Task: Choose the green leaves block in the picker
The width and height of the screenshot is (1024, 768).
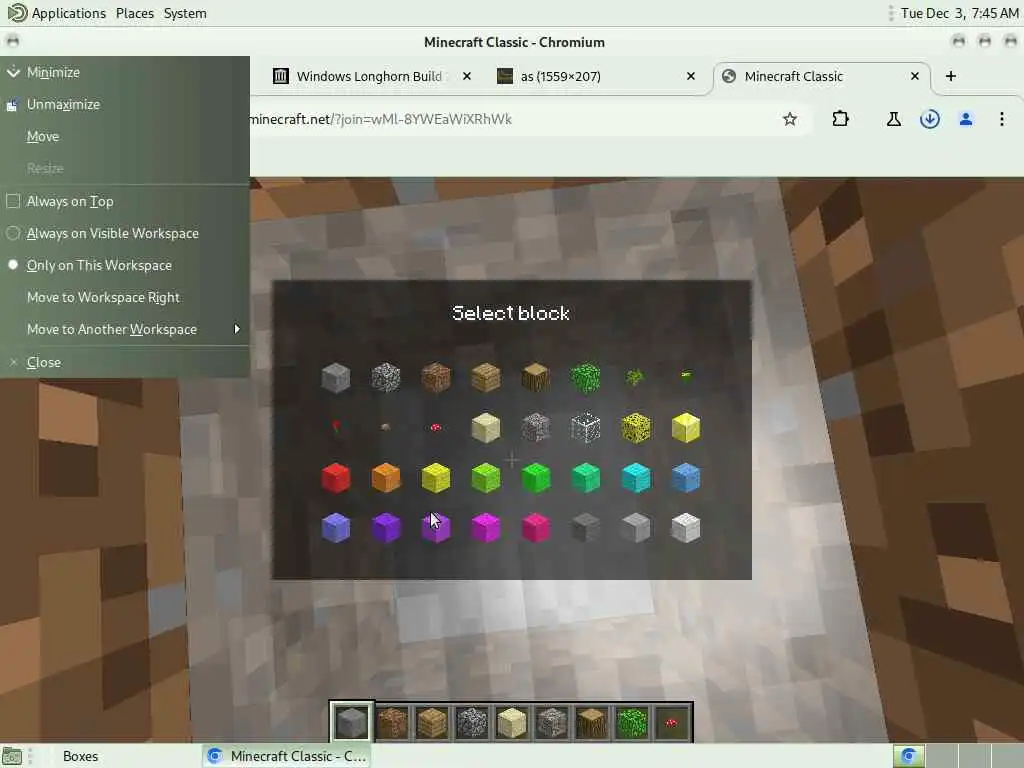Action: coord(585,378)
